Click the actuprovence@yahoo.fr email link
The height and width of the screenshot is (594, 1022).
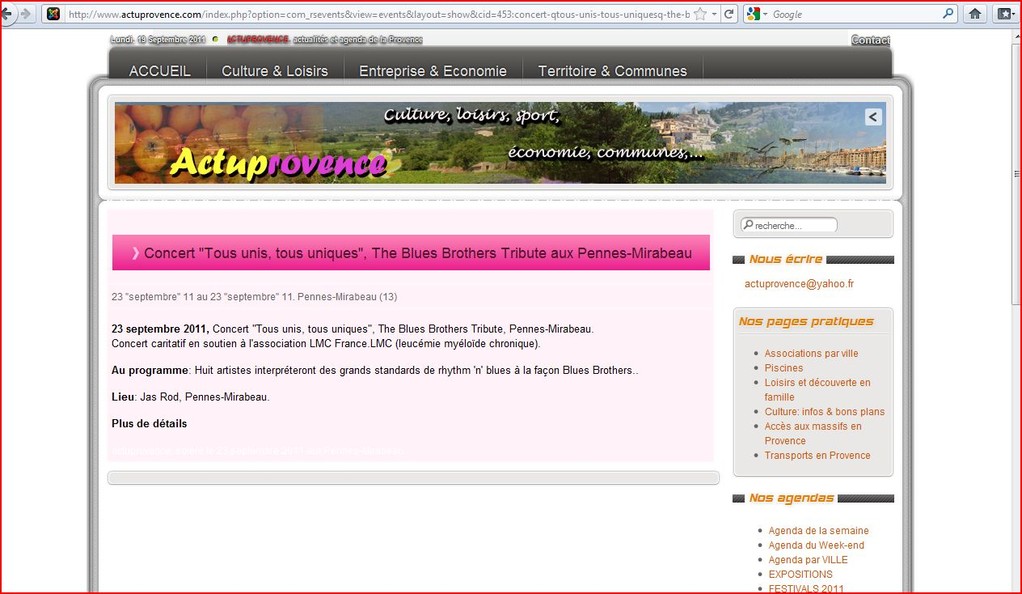coord(799,284)
